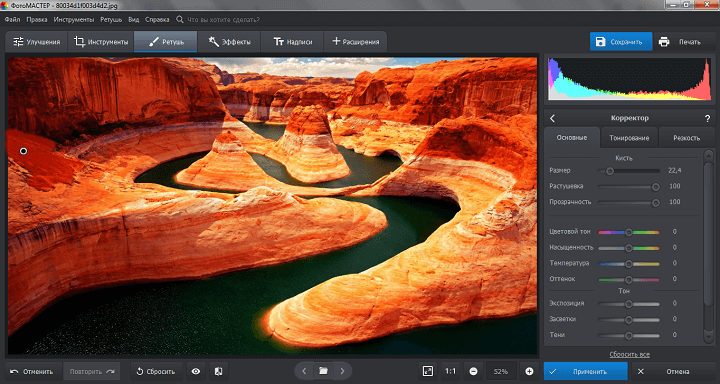
Task: Click the search field Что вы хотите сделать
Action: [x=223, y=20]
